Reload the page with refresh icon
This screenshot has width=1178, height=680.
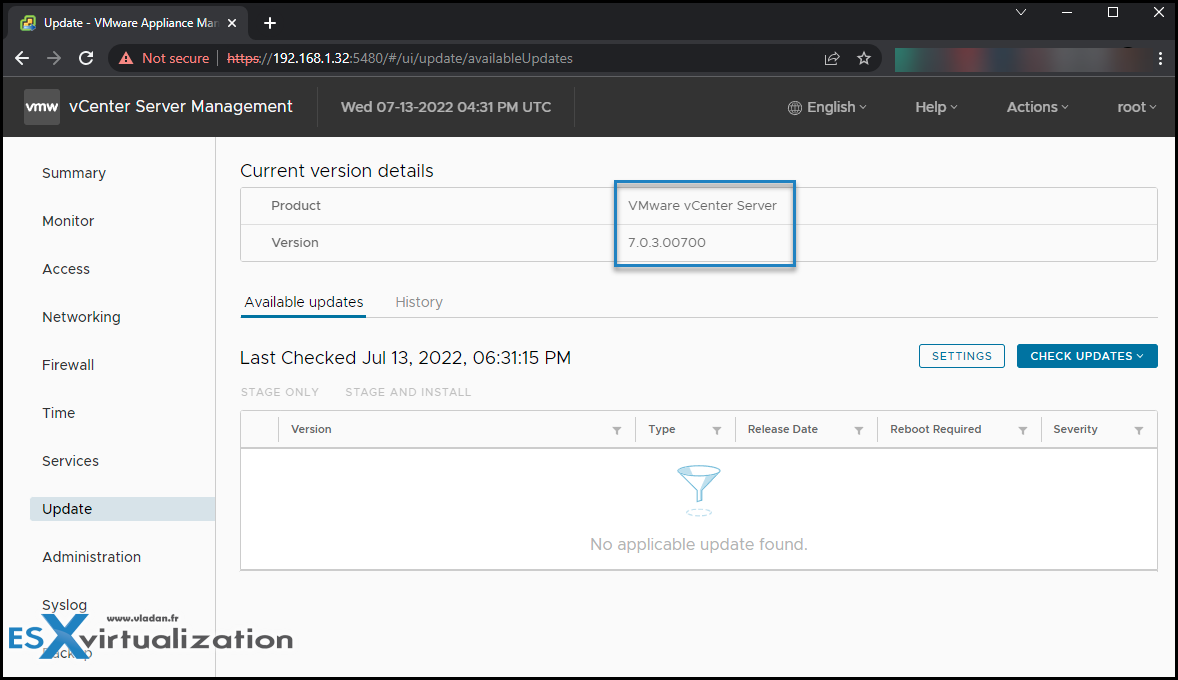pyautogui.click(x=86, y=58)
